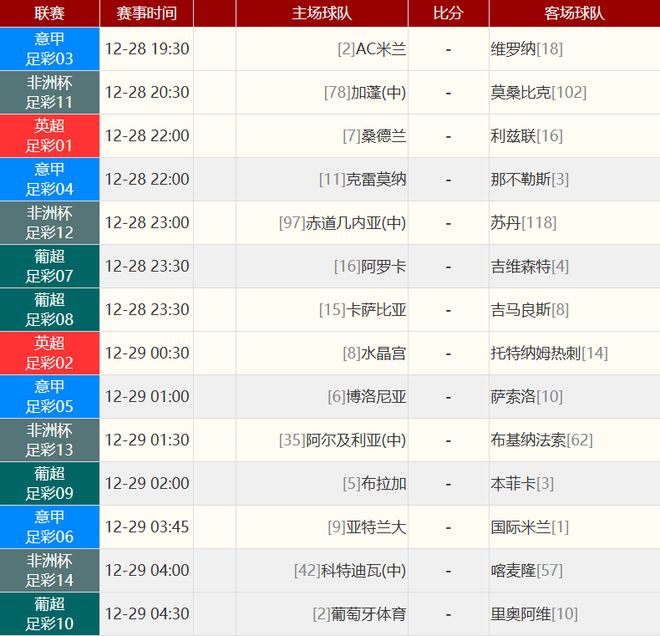Click the score dash for 布拉加 match
Screen dimensions: 660x636
pyautogui.click(x=448, y=483)
